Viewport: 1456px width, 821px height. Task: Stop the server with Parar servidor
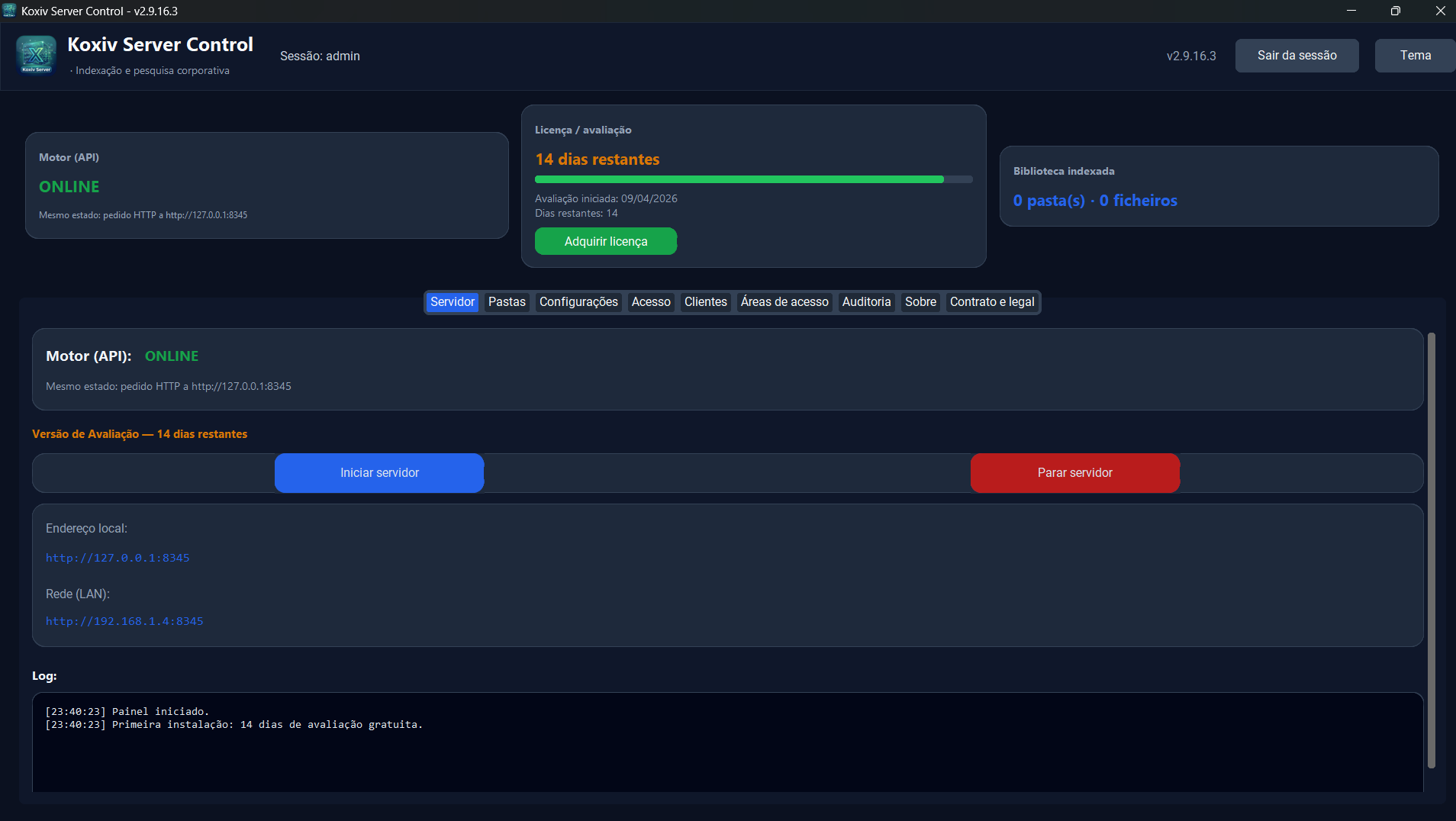pyautogui.click(x=1074, y=472)
